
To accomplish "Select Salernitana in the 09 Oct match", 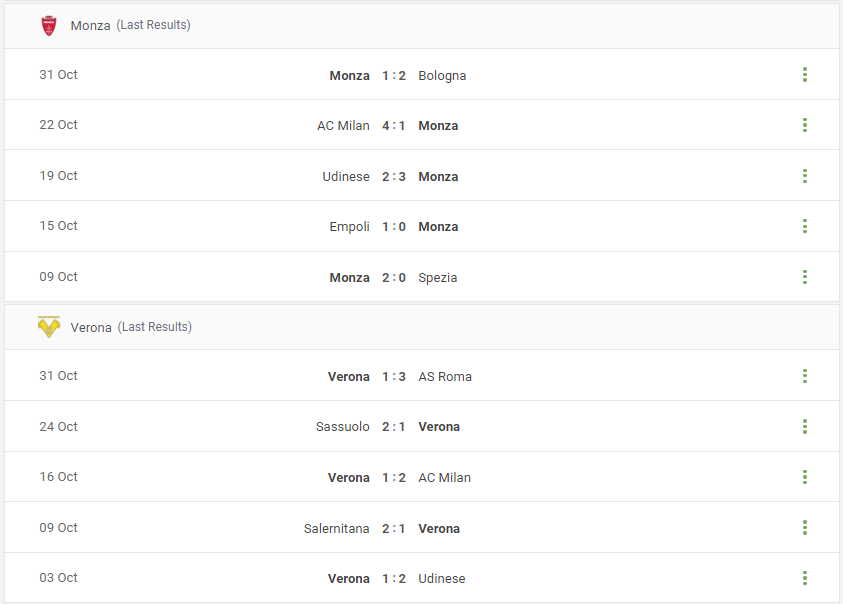I will (x=337, y=528).
